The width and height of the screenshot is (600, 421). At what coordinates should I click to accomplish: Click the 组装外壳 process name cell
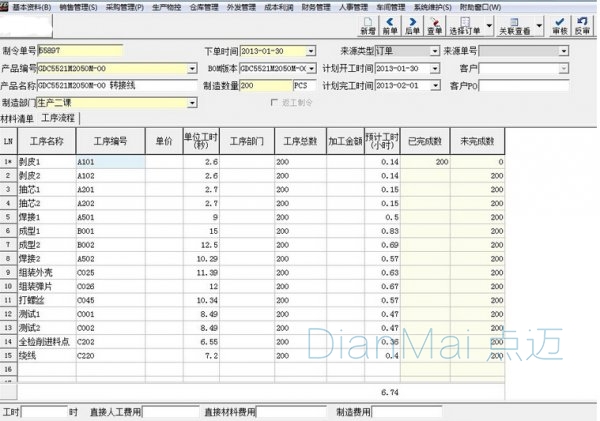(47, 273)
